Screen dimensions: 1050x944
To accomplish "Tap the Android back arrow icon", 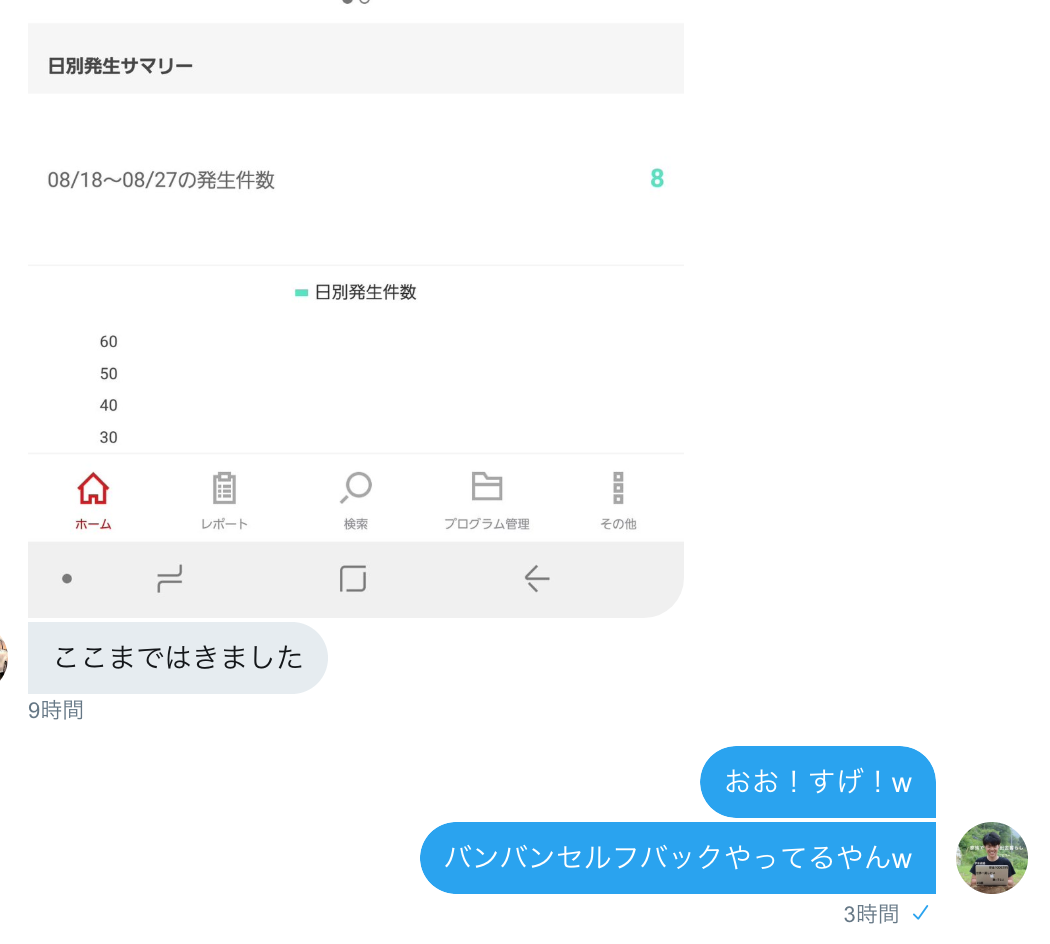I will coord(536,578).
